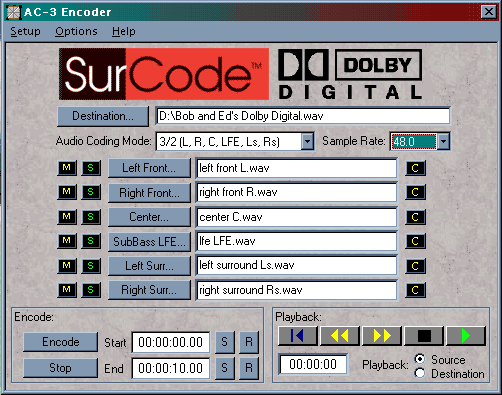Click the yellow rewind playback button

[340, 336]
